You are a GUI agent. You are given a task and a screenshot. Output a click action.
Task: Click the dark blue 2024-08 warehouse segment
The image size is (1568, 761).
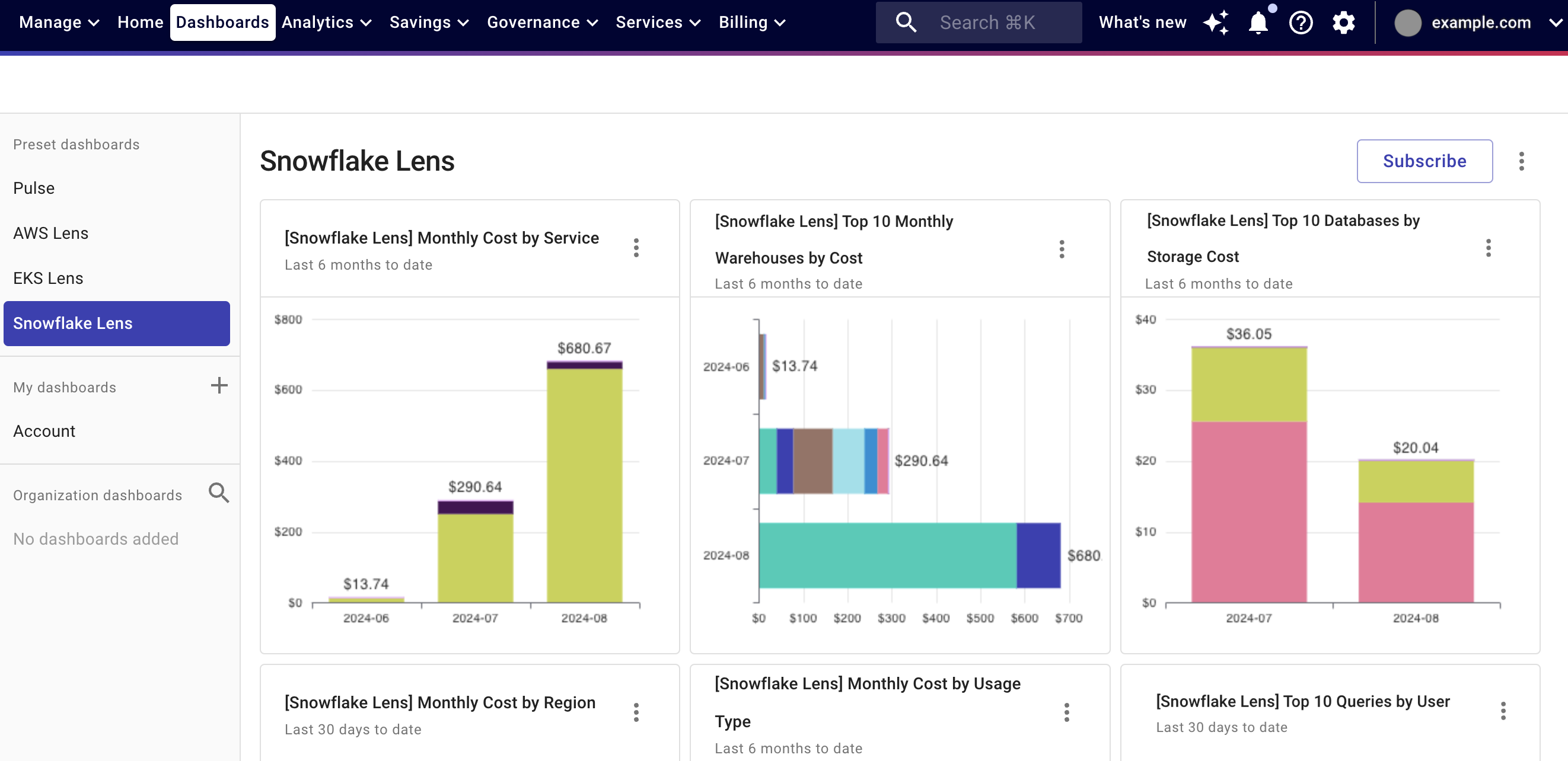tap(1038, 555)
